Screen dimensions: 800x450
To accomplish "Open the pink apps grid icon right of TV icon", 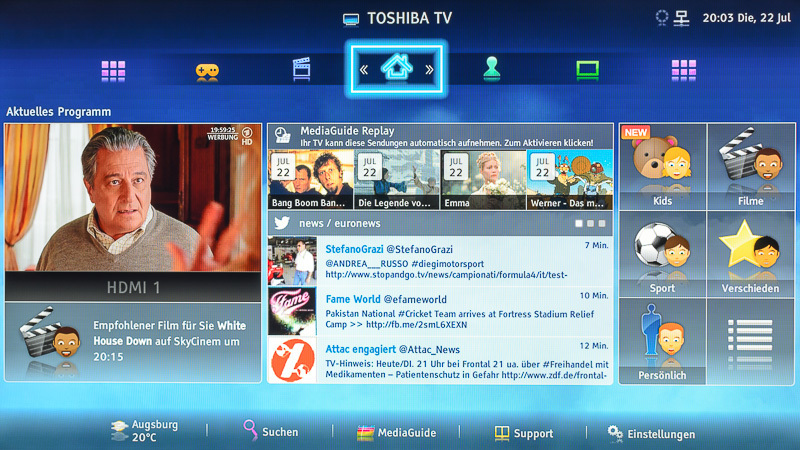I will (x=684, y=70).
